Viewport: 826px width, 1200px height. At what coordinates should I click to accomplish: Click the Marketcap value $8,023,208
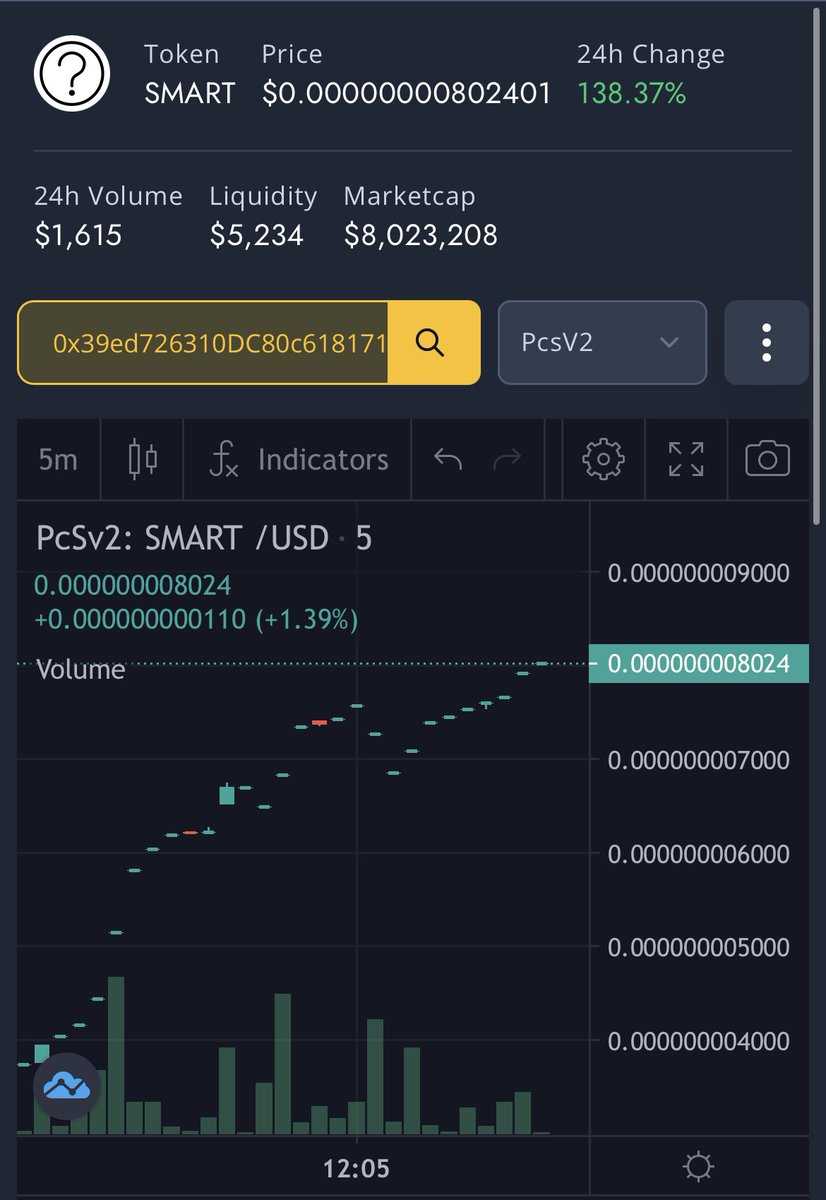pos(421,235)
